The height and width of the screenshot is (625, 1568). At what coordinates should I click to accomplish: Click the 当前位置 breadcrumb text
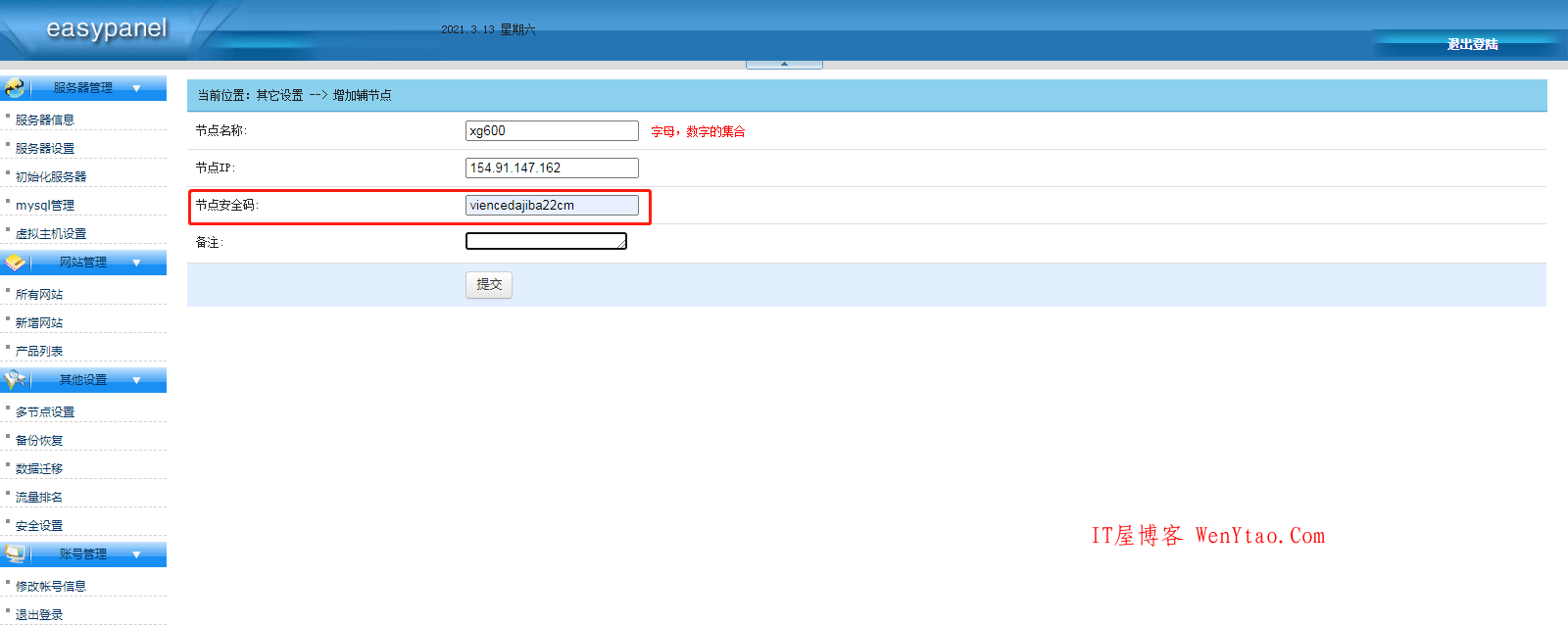294,95
